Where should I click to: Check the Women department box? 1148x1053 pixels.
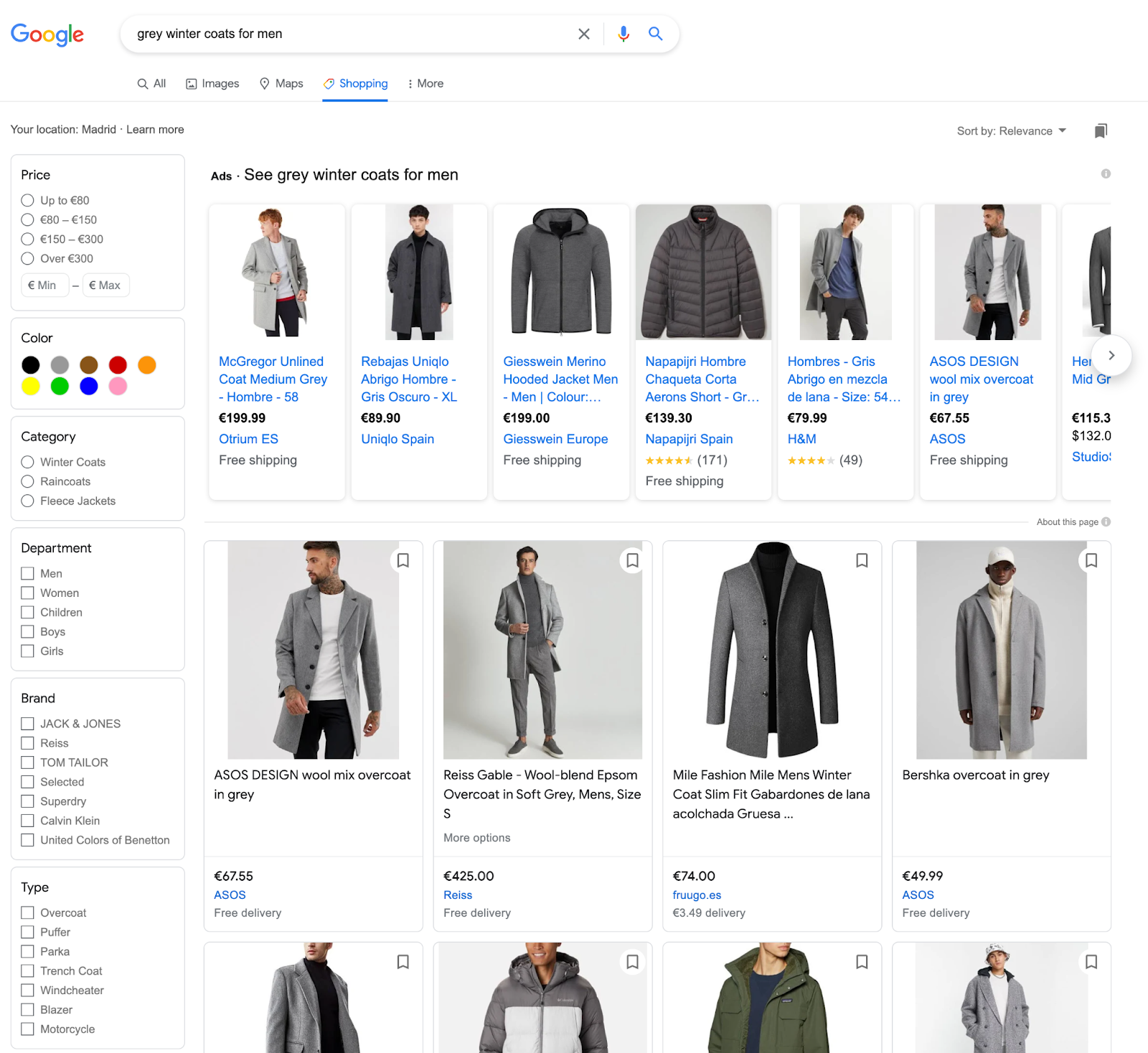(x=28, y=592)
